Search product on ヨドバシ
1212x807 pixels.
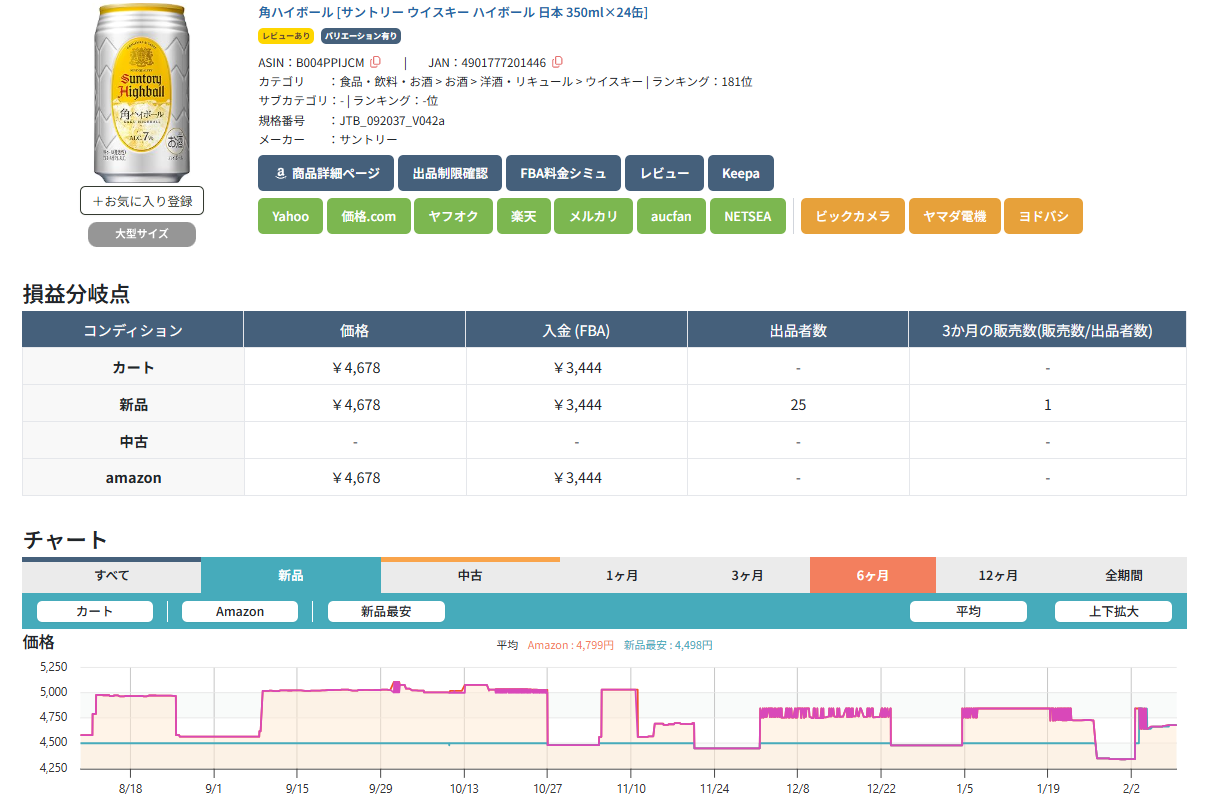pos(1043,216)
